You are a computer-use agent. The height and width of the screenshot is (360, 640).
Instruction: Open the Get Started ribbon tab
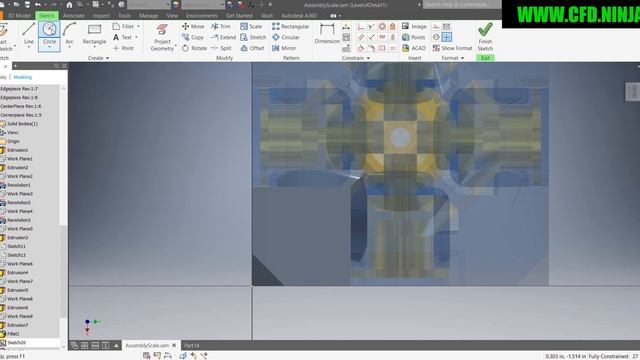(239, 16)
